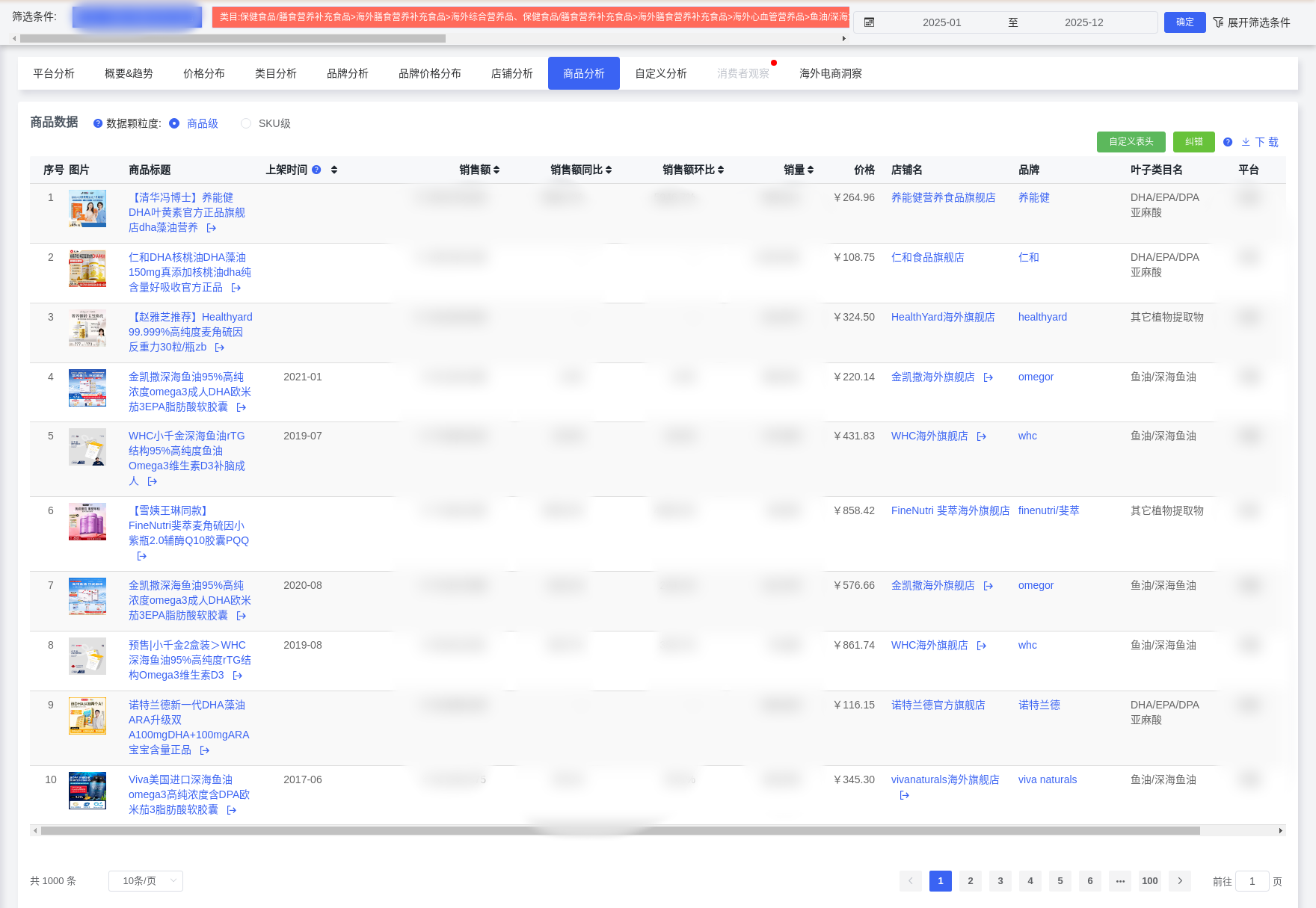Click the next-page arrow in the pagination bar
The width and height of the screenshot is (1316, 908).
tap(1180, 881)
